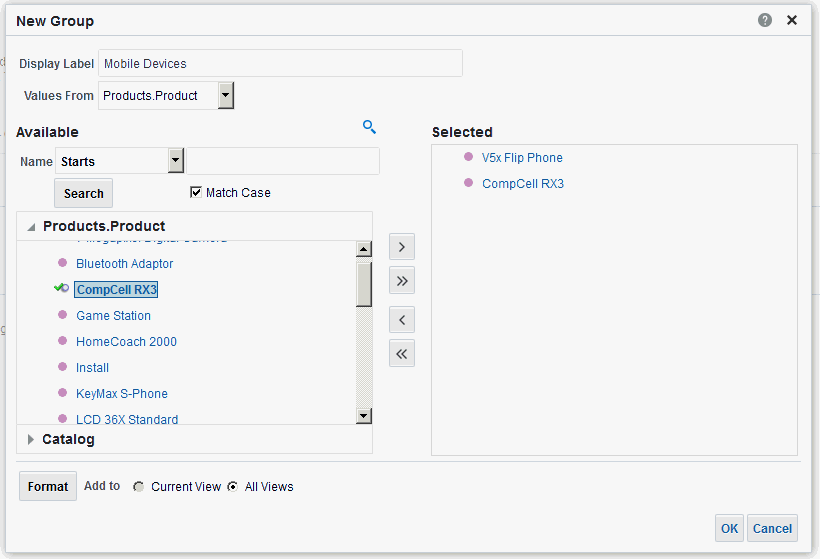
Task: Click the scrollbar down arrow in product list
Action: coord(363,416)
